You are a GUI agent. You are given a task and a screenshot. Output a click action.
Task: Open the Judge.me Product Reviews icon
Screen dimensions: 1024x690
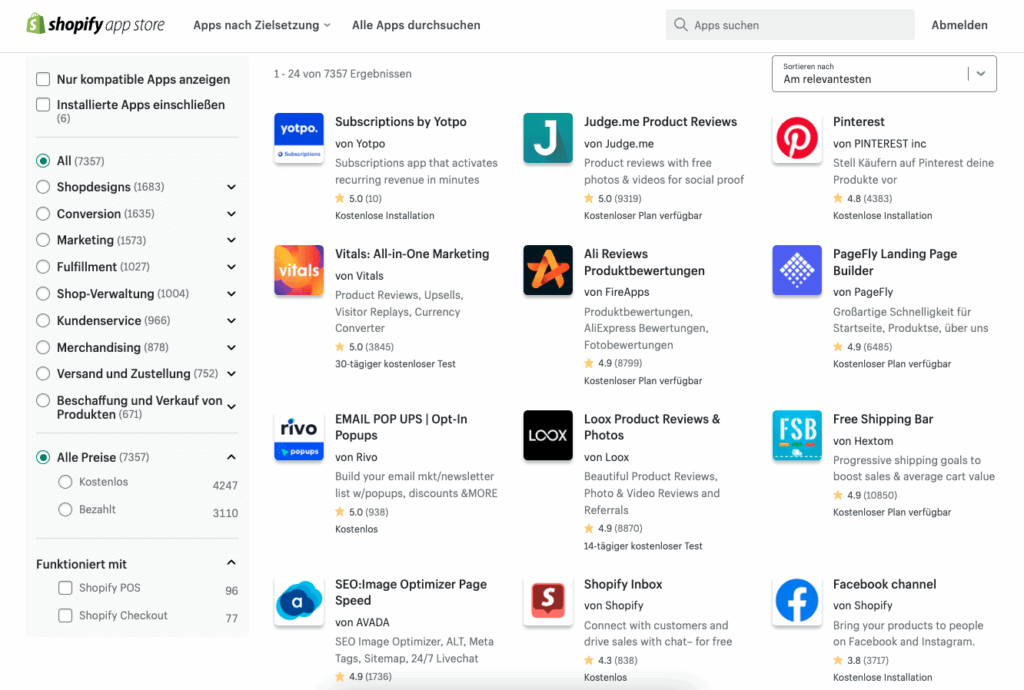[x=547, y=138]
